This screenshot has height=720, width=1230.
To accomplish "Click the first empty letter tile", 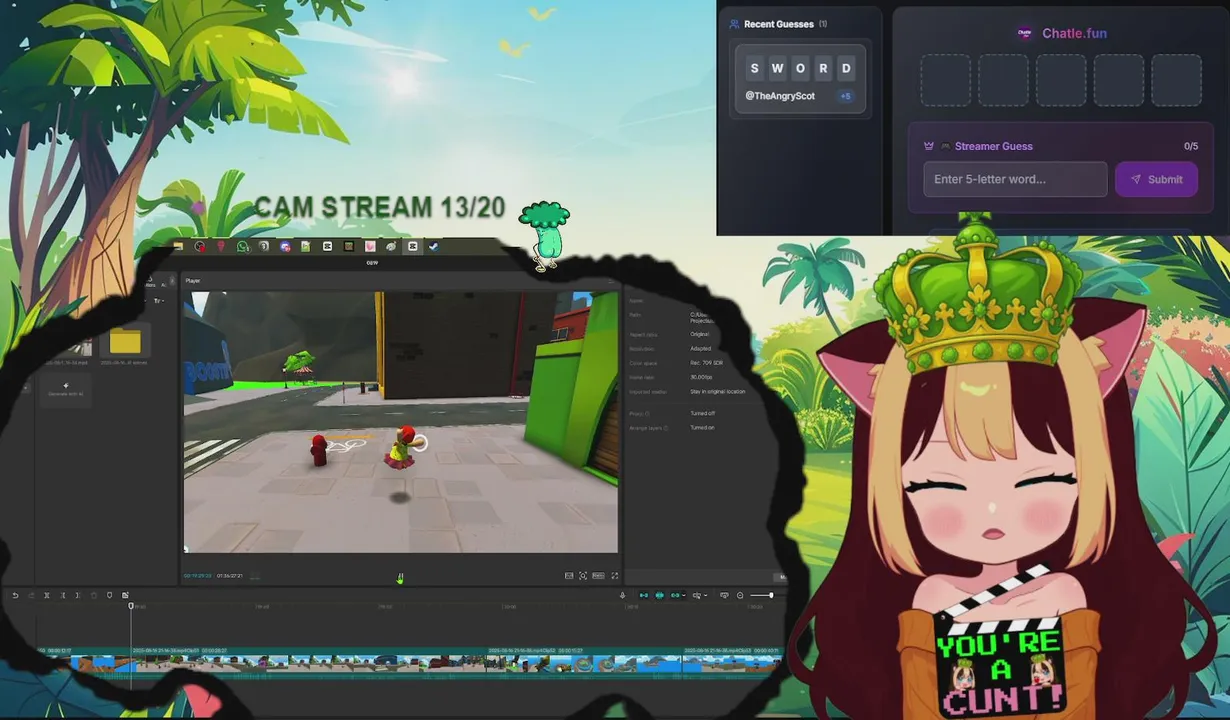I will pos(945,80).
